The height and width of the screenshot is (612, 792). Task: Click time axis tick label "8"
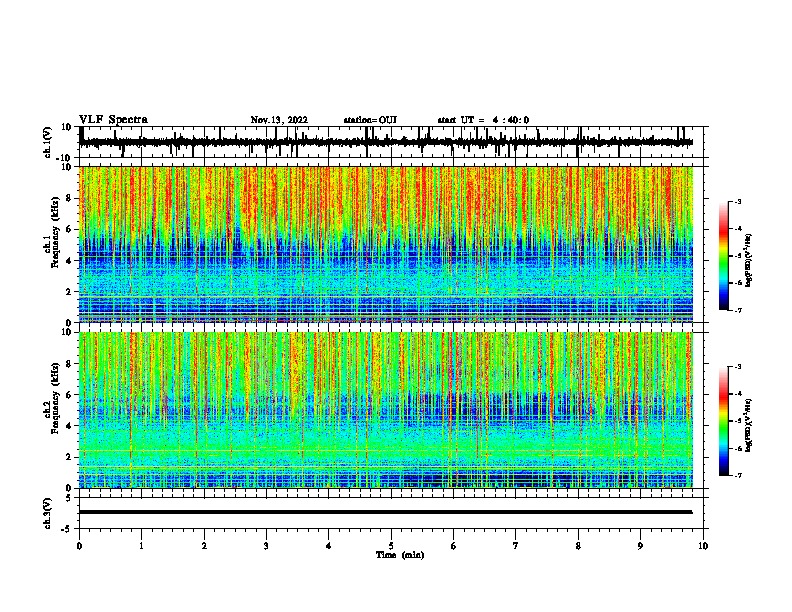(x=578, y=546)
